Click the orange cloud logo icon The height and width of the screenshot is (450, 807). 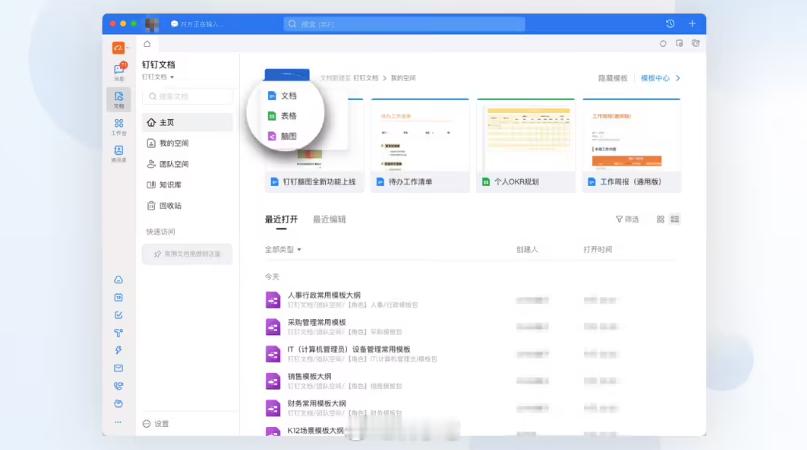pos(118,48)
